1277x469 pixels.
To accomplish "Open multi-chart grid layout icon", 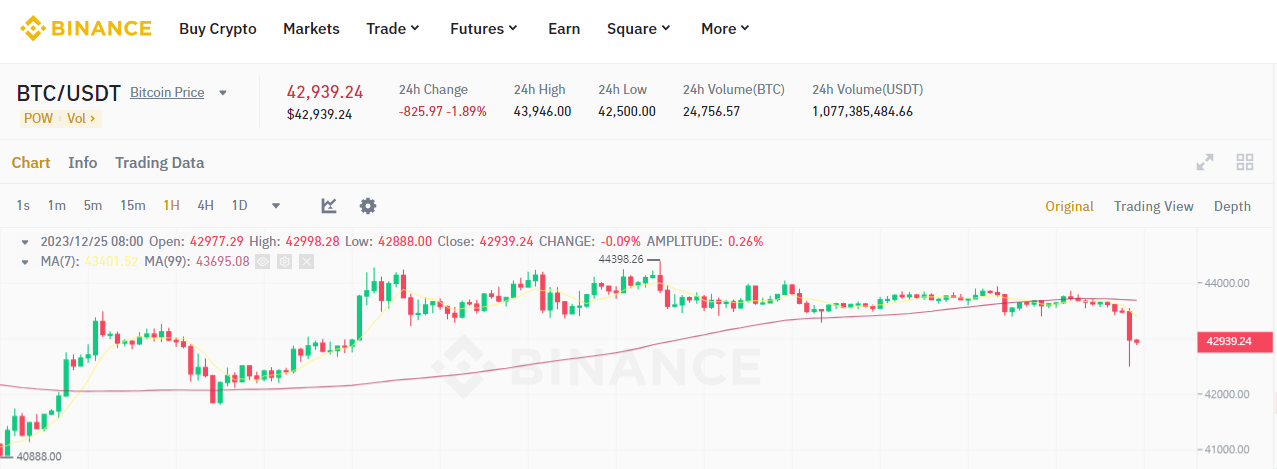I will (x=1245, y=162).
